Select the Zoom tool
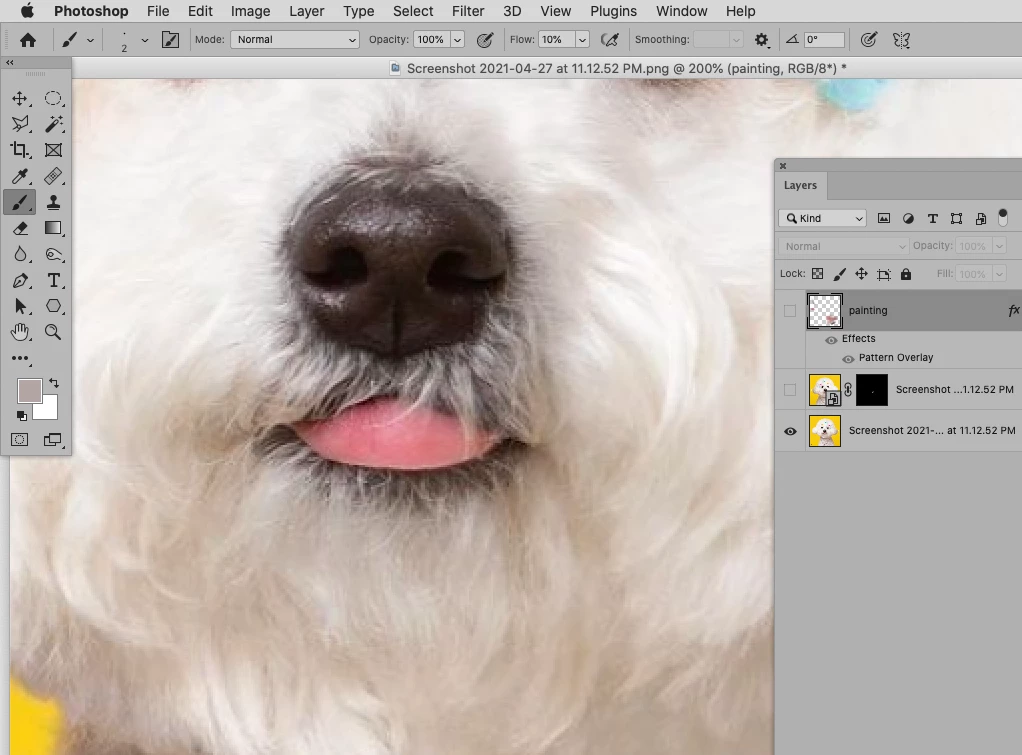 [x=54, y=332]
